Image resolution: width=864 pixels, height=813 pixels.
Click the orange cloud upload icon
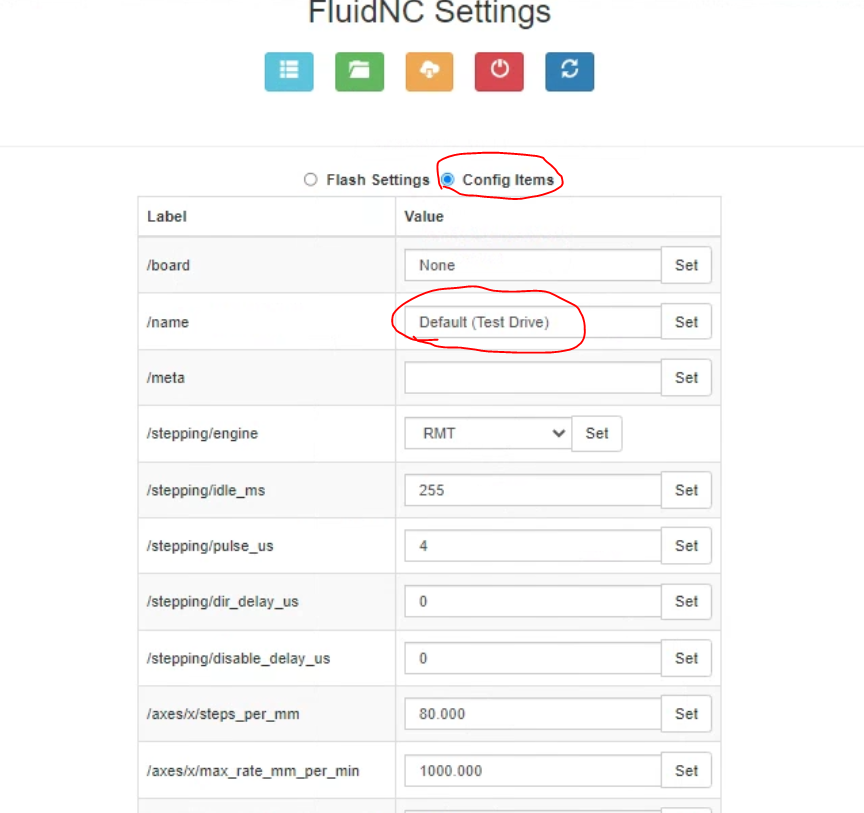pos(429,72)
